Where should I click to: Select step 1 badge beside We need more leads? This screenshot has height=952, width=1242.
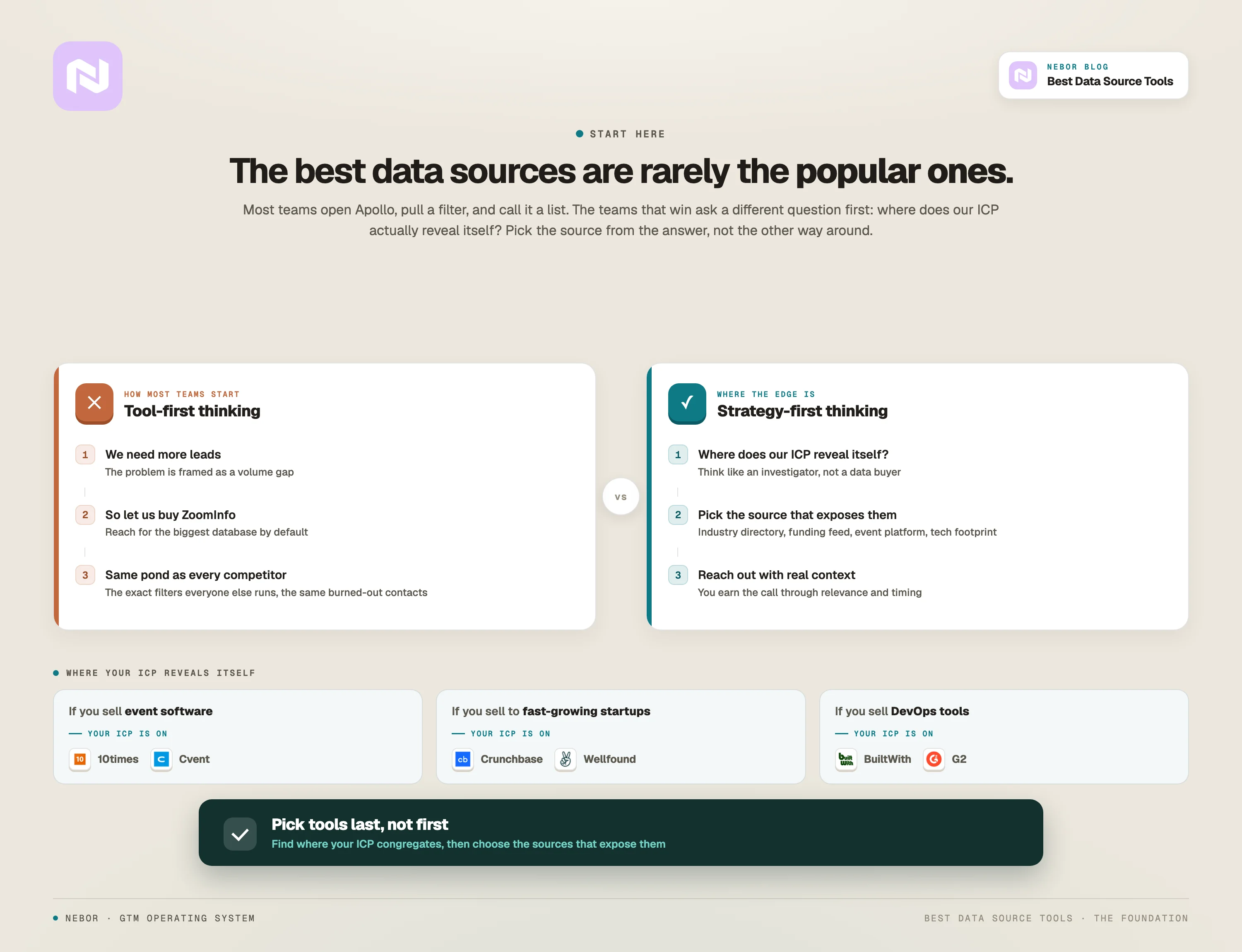click(x=85, y=454)
